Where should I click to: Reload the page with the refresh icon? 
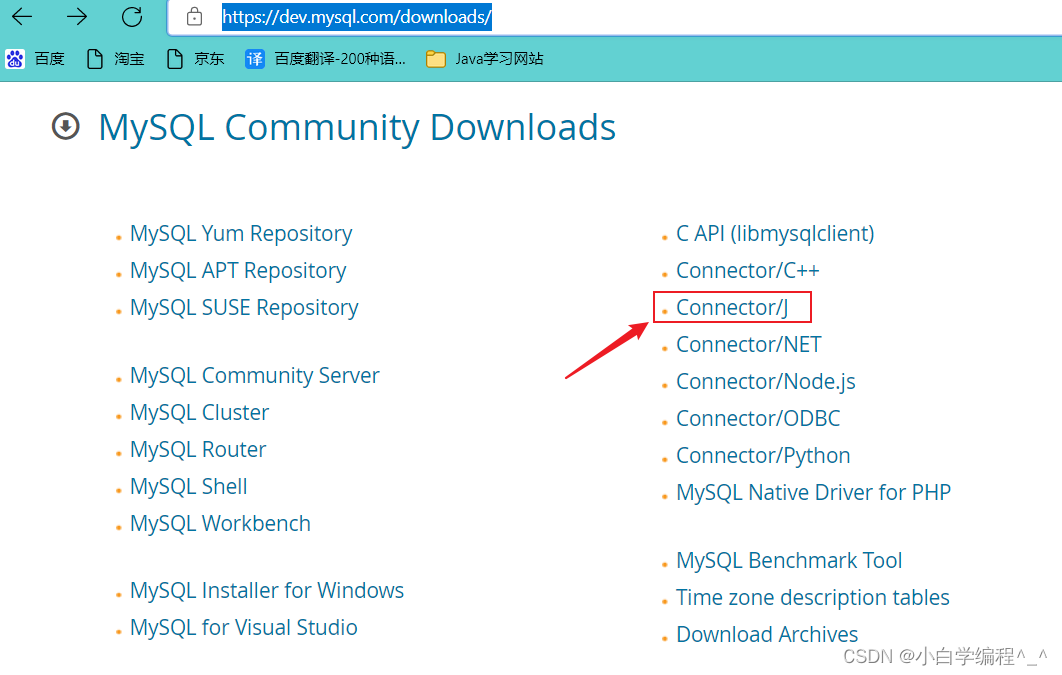131,16
